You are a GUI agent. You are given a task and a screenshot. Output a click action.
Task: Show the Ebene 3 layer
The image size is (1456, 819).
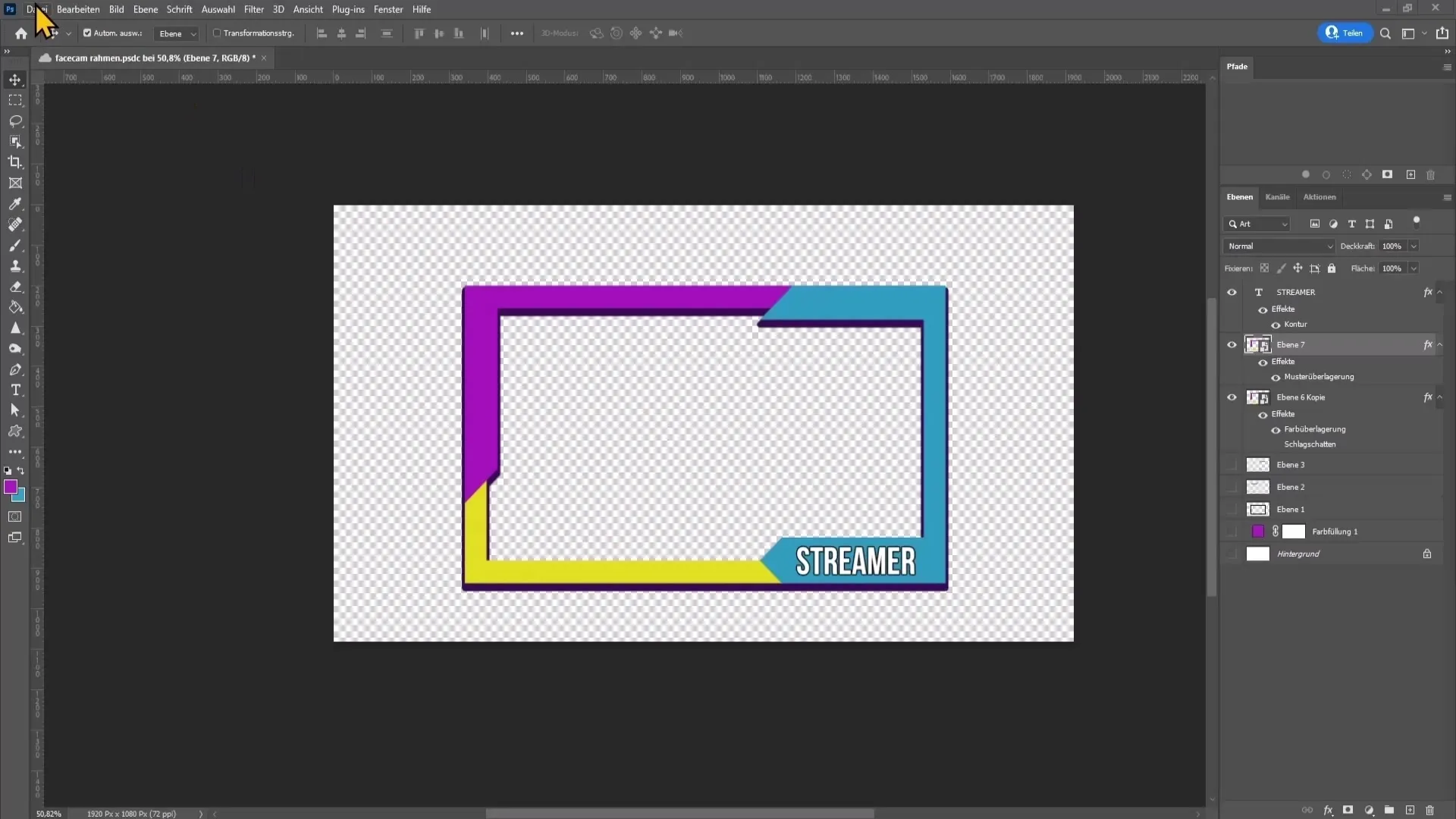(1232, 465)
